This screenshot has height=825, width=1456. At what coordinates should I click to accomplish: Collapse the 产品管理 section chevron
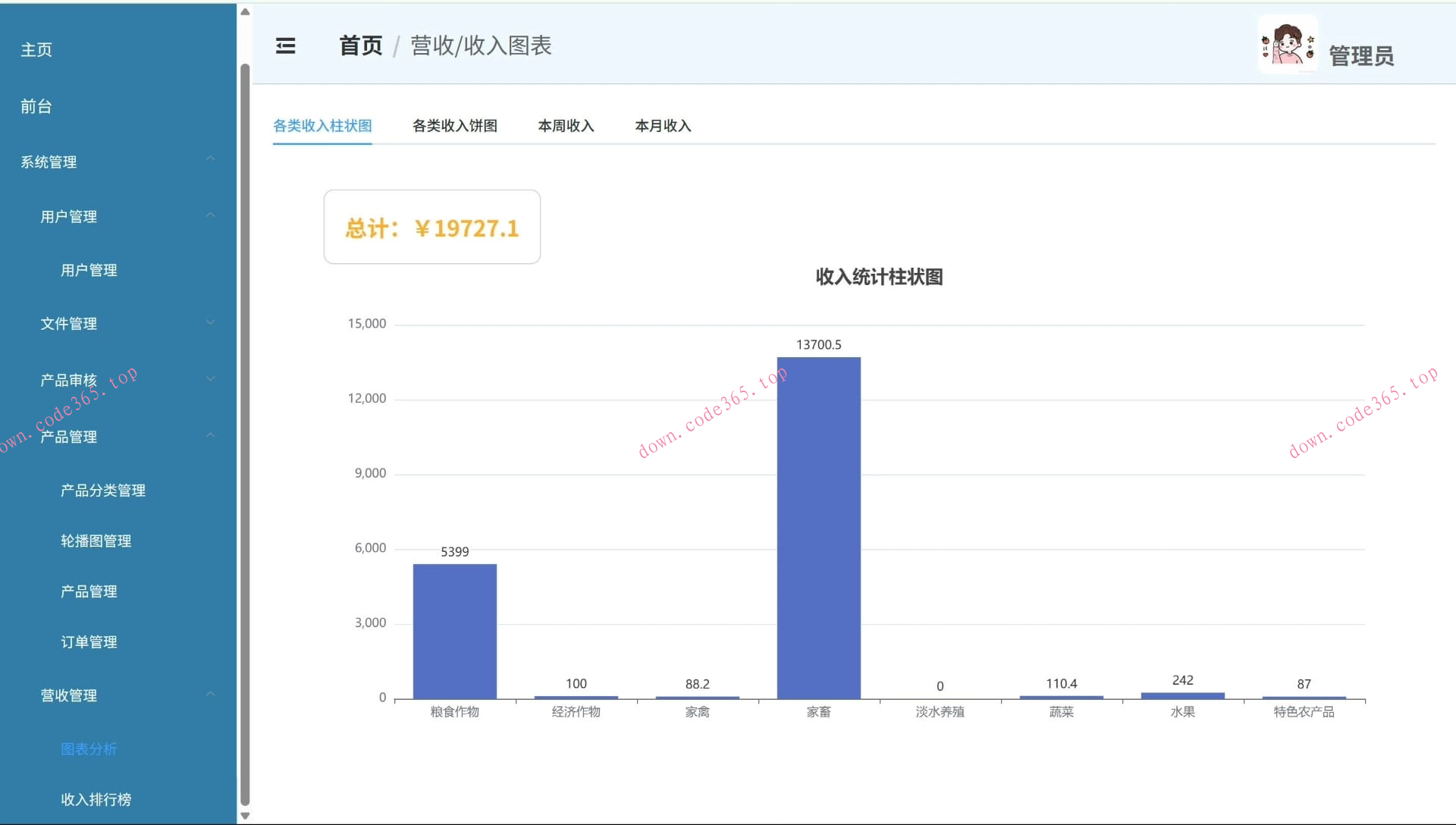[x=211, y=434]
